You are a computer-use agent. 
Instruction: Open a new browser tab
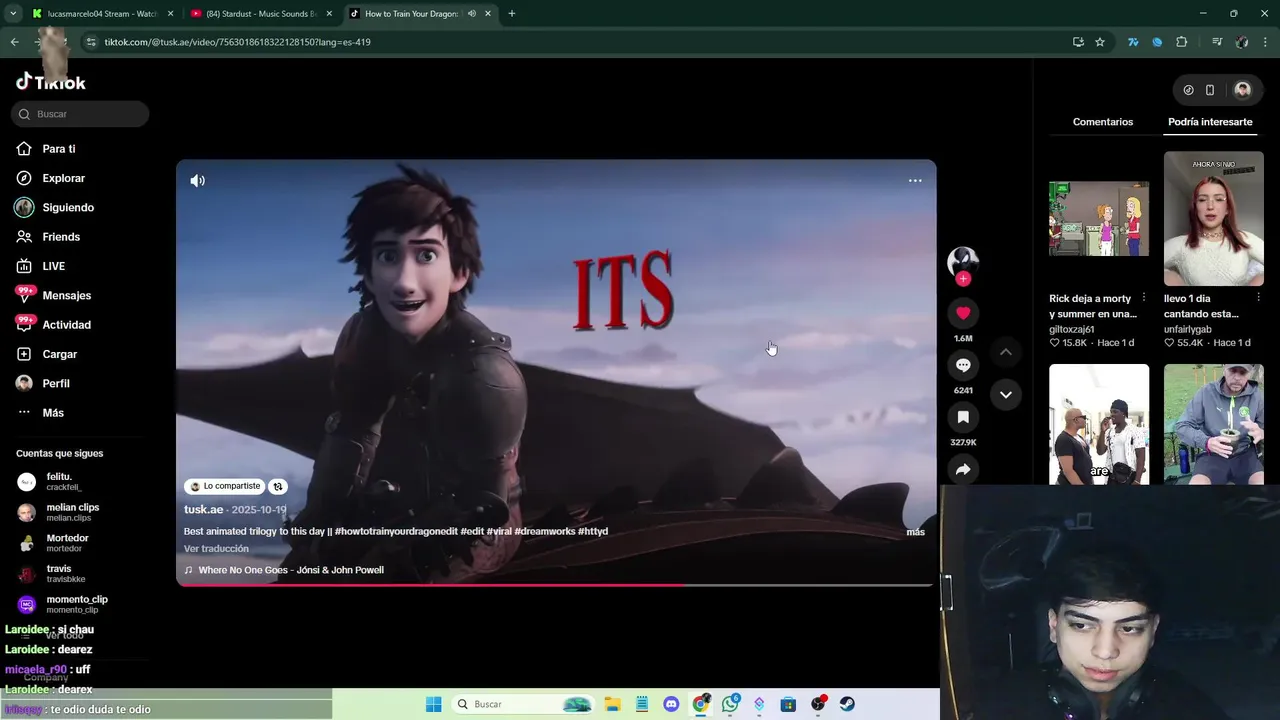point(511,14)
